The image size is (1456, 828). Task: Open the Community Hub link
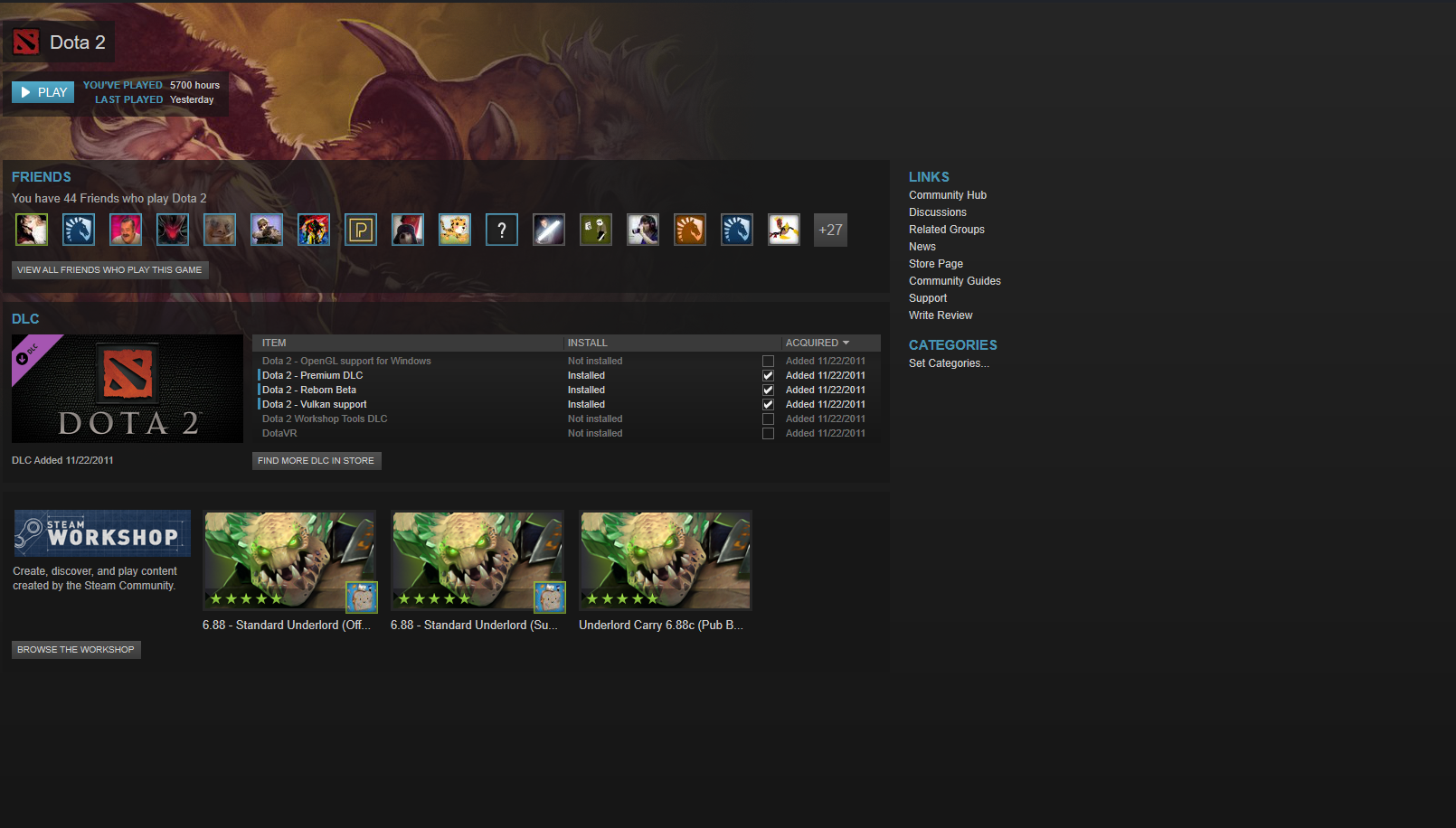click(x=948, y=195)
